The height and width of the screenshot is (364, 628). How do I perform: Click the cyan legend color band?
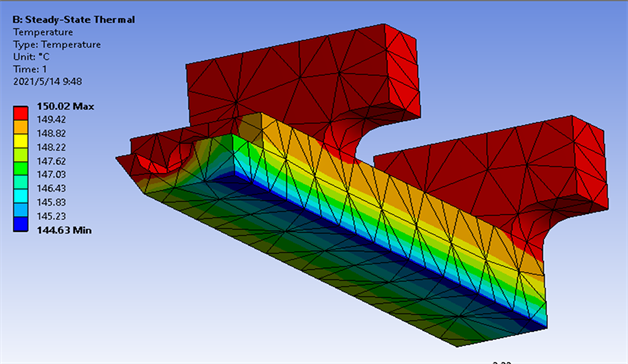point(20,196)
